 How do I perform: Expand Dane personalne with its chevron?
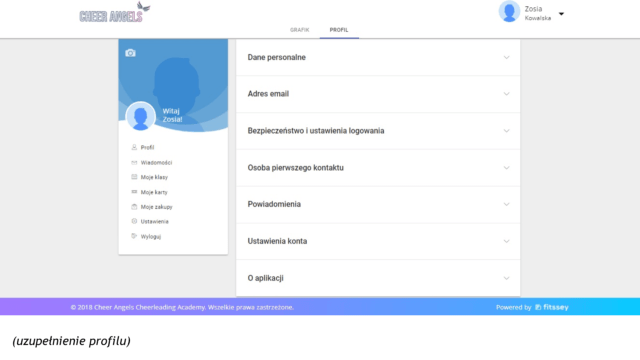pos(506,58)
